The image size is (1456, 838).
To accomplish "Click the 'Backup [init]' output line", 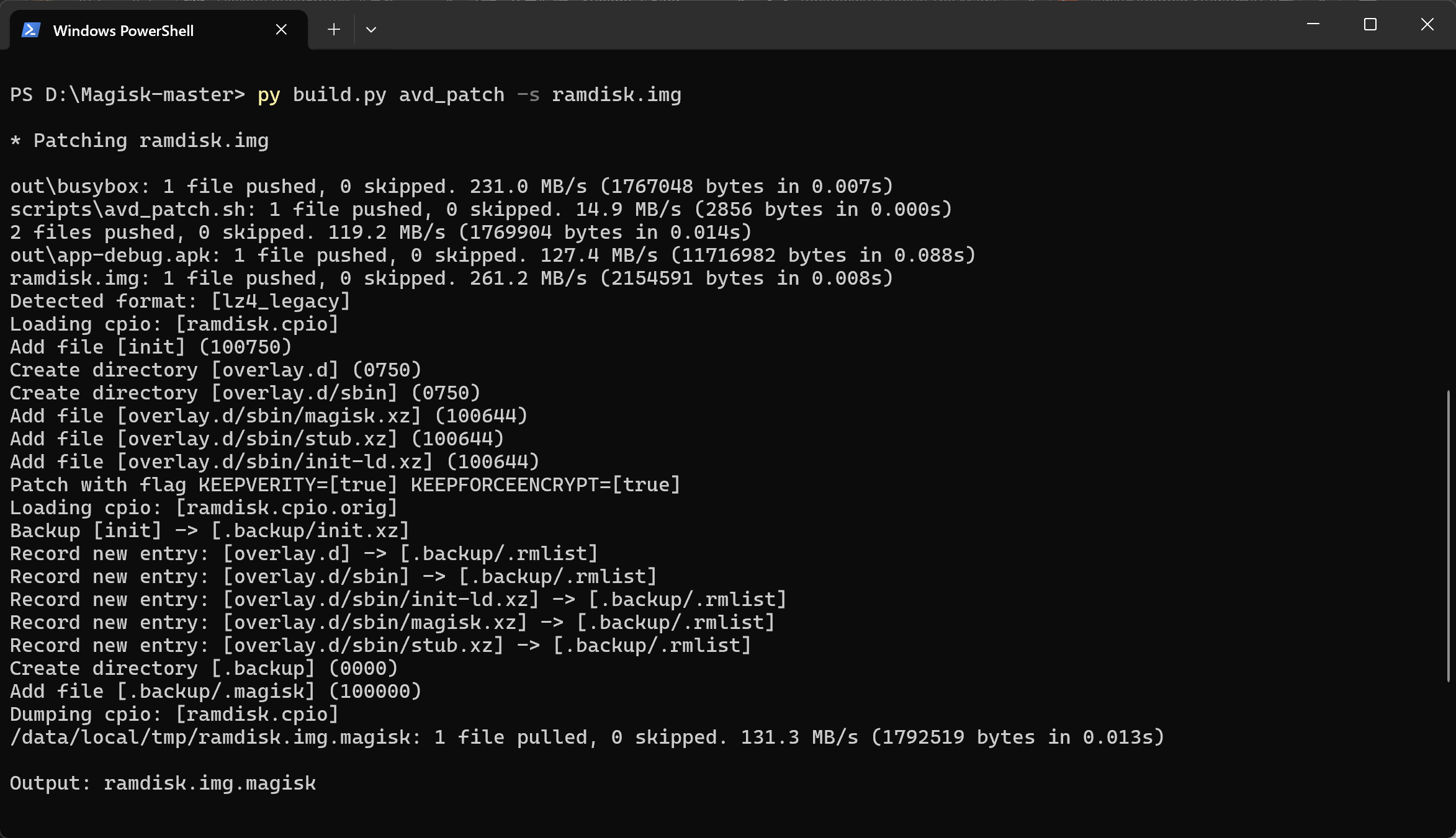I will coord(210,531).
